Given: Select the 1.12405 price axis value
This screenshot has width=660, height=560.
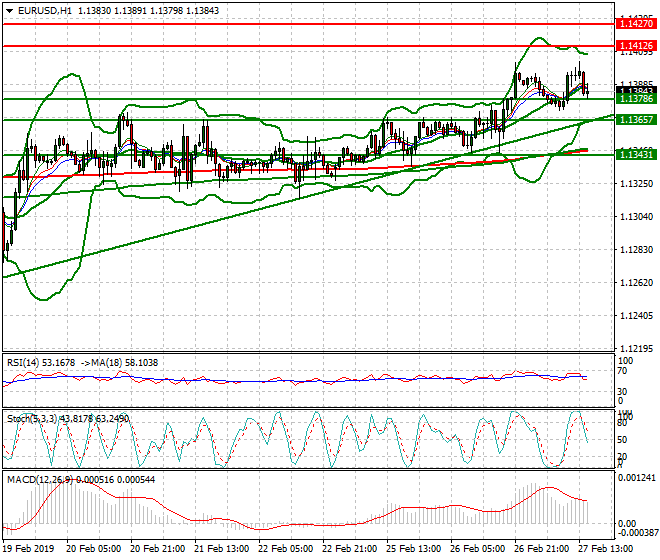Looking at the screenshot, I should pos(637,315).
